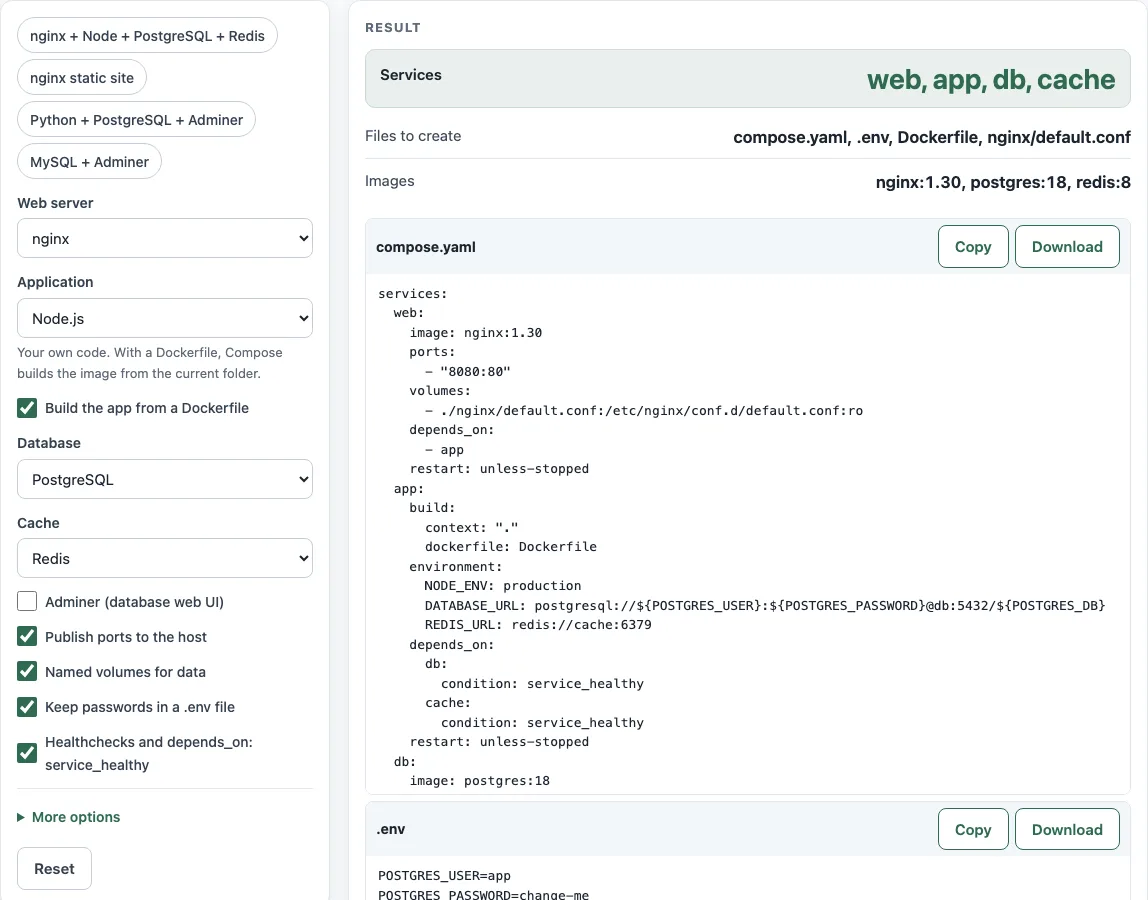Copy the .env file contents
1148x900 pixels.
pyautogui.click(x=973, y=830)
